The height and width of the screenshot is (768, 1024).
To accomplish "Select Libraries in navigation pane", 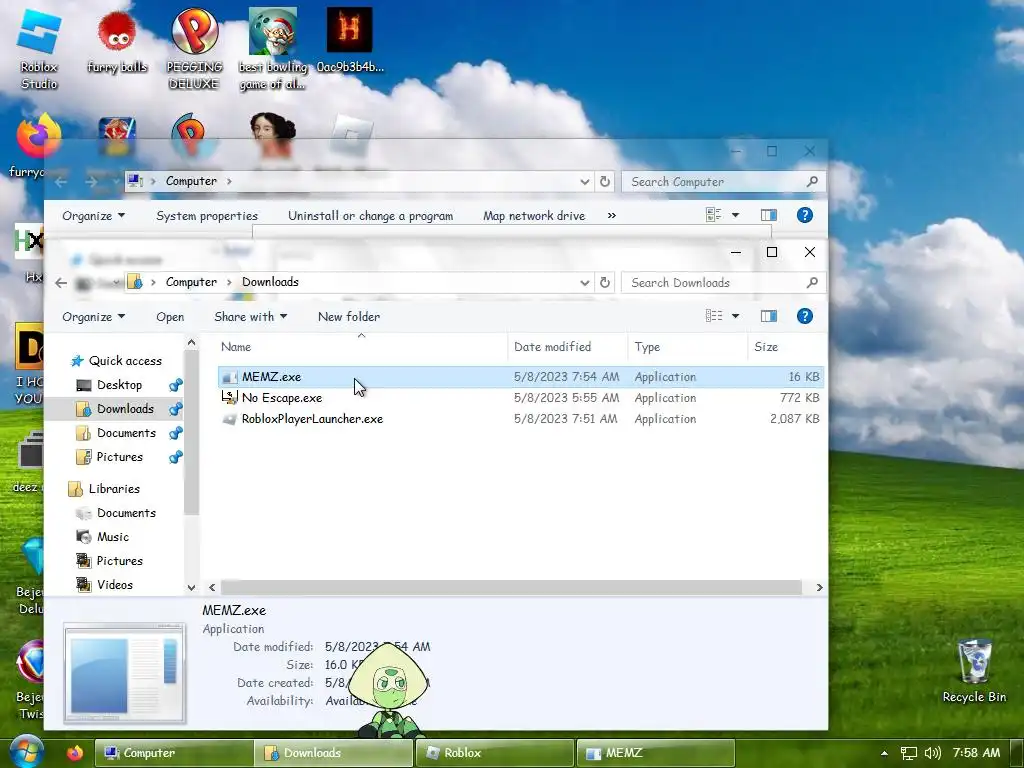I will (114, 489).
